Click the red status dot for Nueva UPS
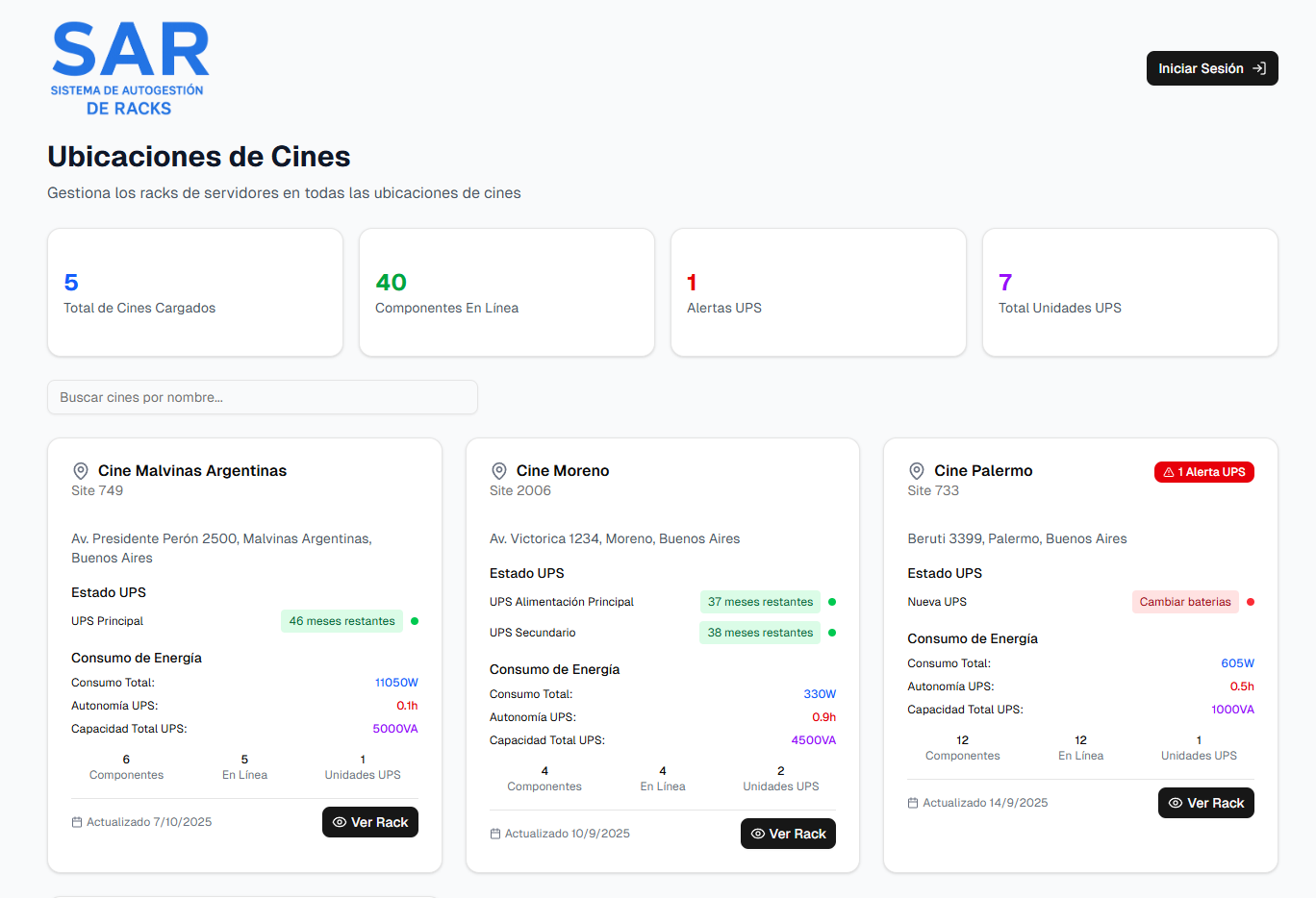 pos(1251,602)
